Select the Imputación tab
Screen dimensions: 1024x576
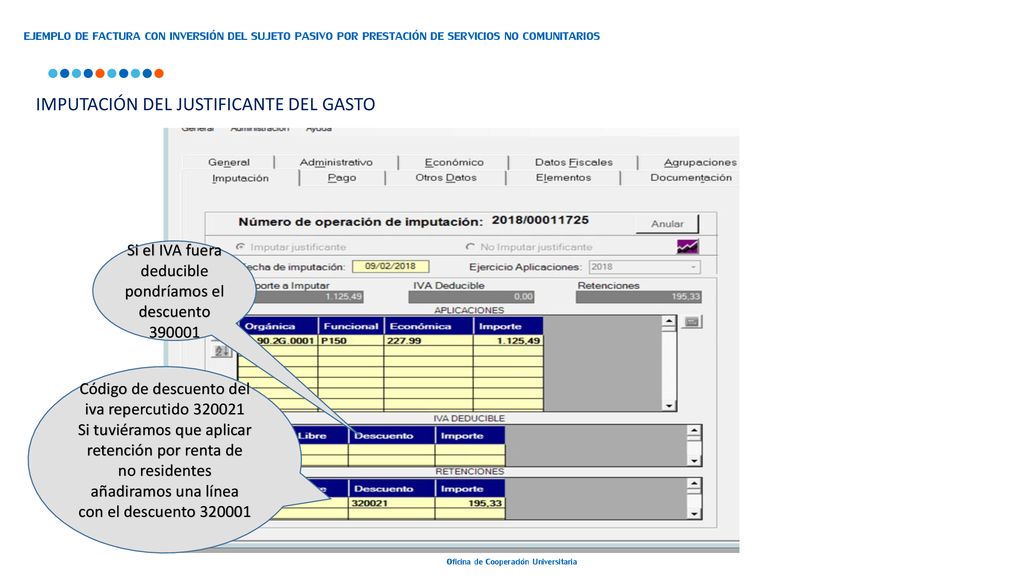pyautogui.click(x=240, y=178)
